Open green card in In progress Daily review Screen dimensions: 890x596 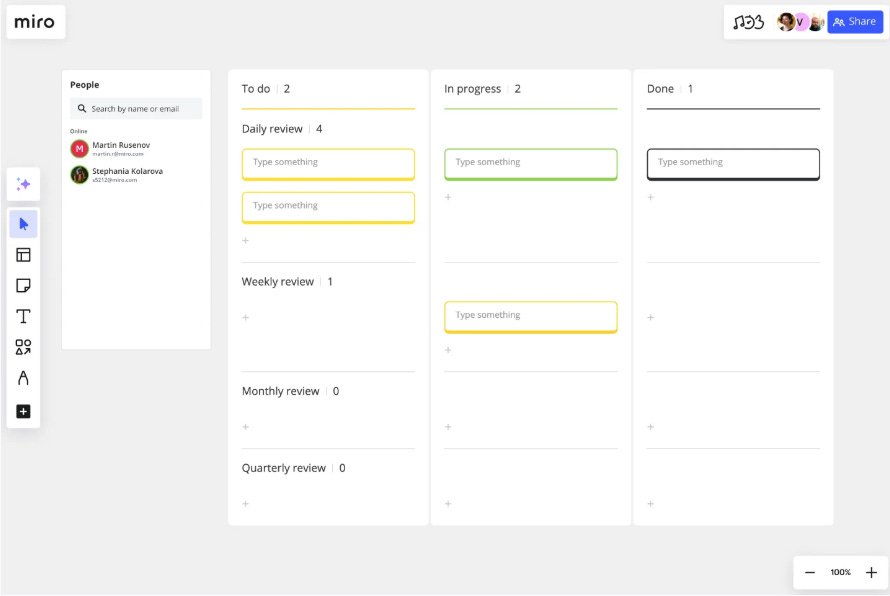[531, 164]
